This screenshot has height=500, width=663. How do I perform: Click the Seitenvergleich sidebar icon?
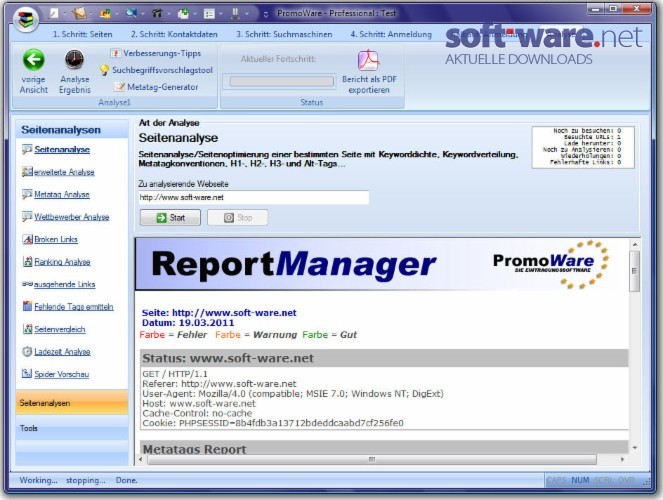point(27,329)
